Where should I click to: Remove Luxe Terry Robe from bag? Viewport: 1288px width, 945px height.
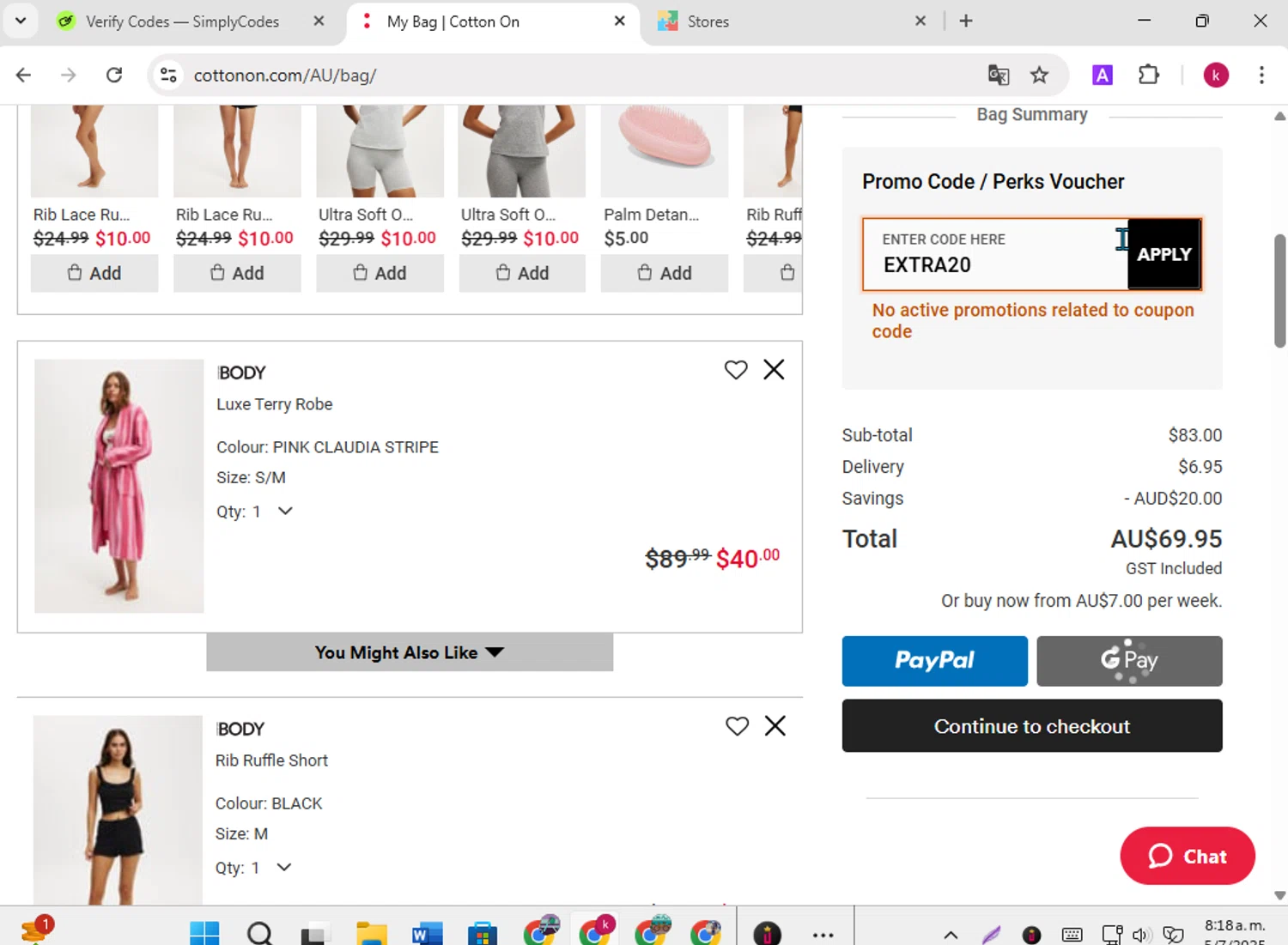click(774, 369)
